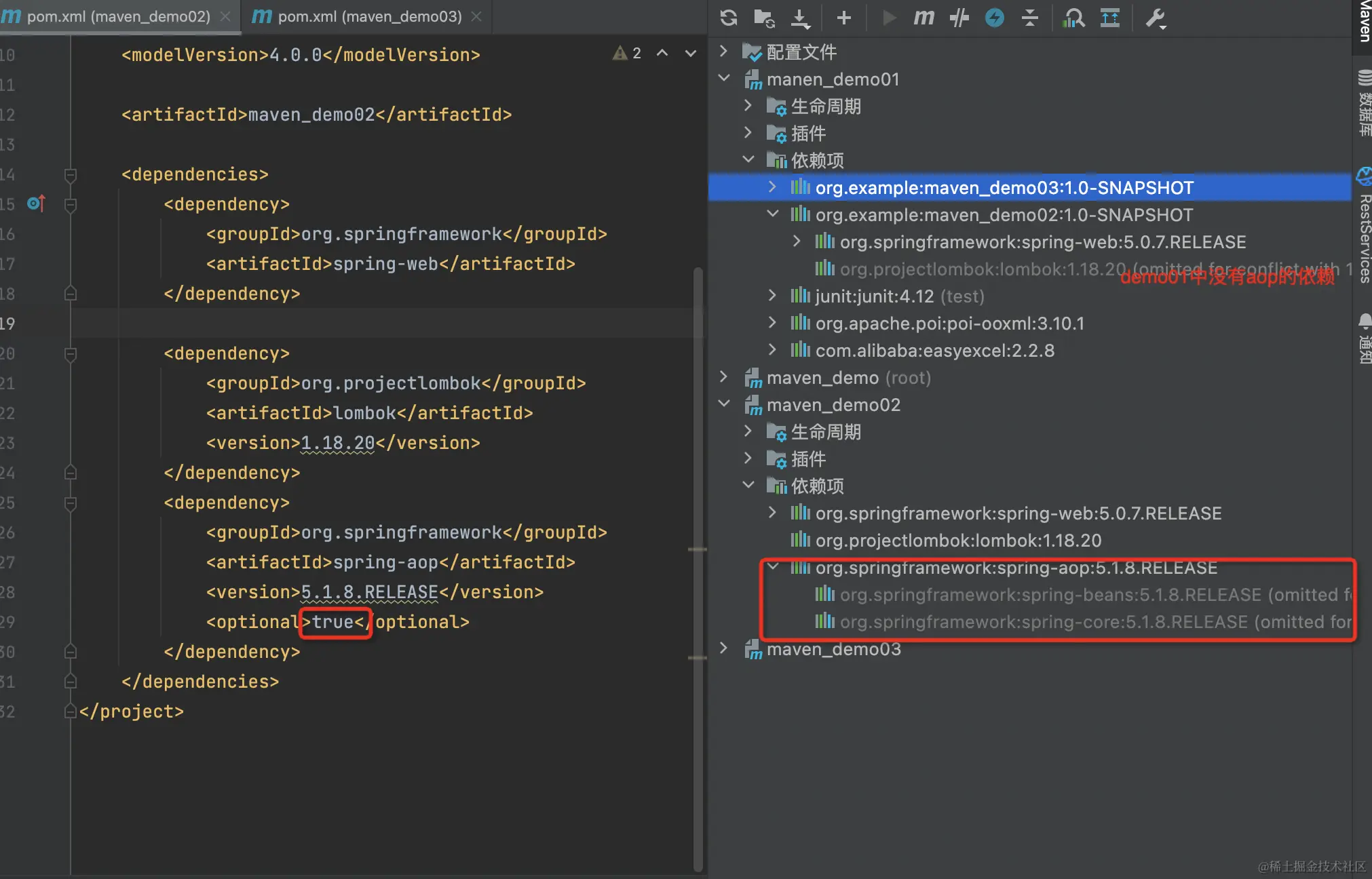Screen dimensions: 1372x879
Task: Click the editor vertical scrollbar
Action: click(x=698, y=475)
